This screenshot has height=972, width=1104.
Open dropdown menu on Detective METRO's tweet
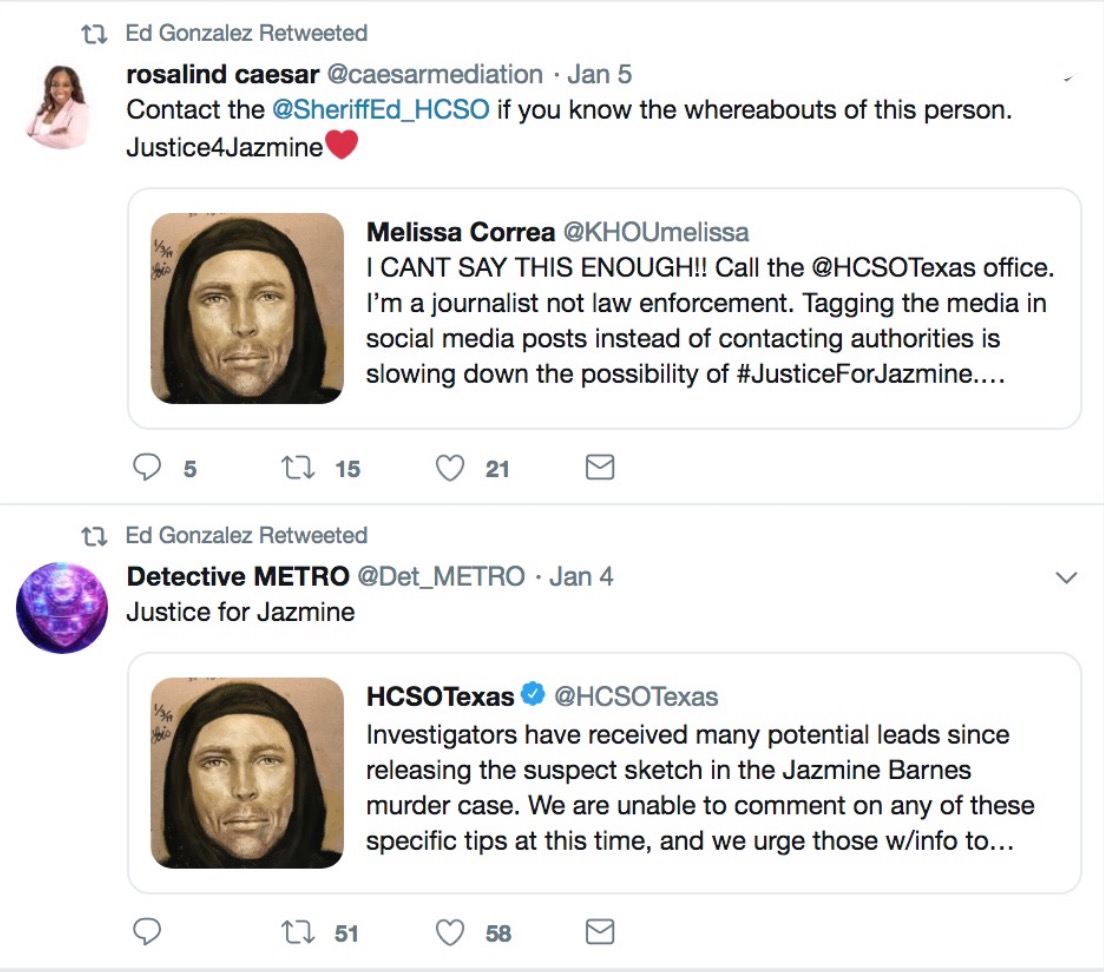pos(1067,578)
